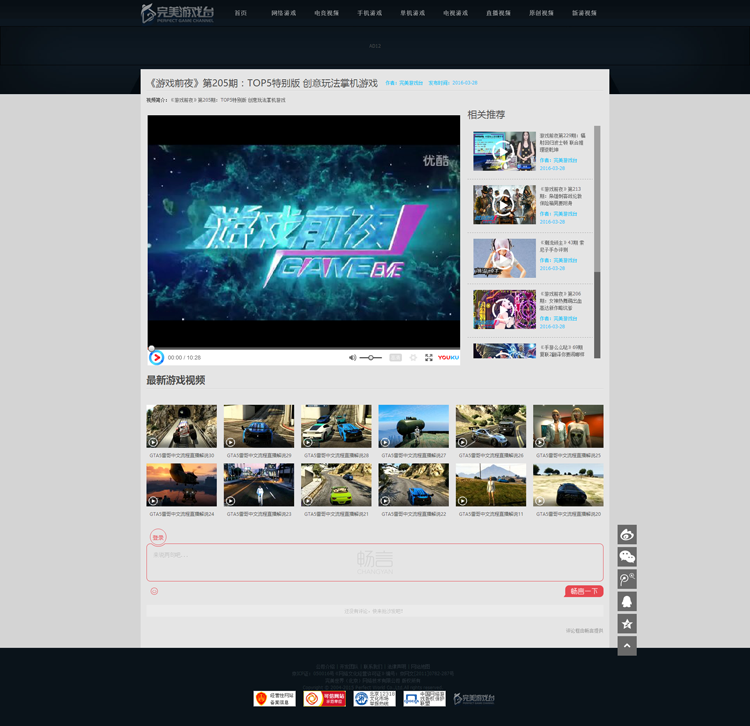Click the 经营性网站备案信息 footer badge
The height and width of the screenshot is (726, 750).
tap(275, 699)
